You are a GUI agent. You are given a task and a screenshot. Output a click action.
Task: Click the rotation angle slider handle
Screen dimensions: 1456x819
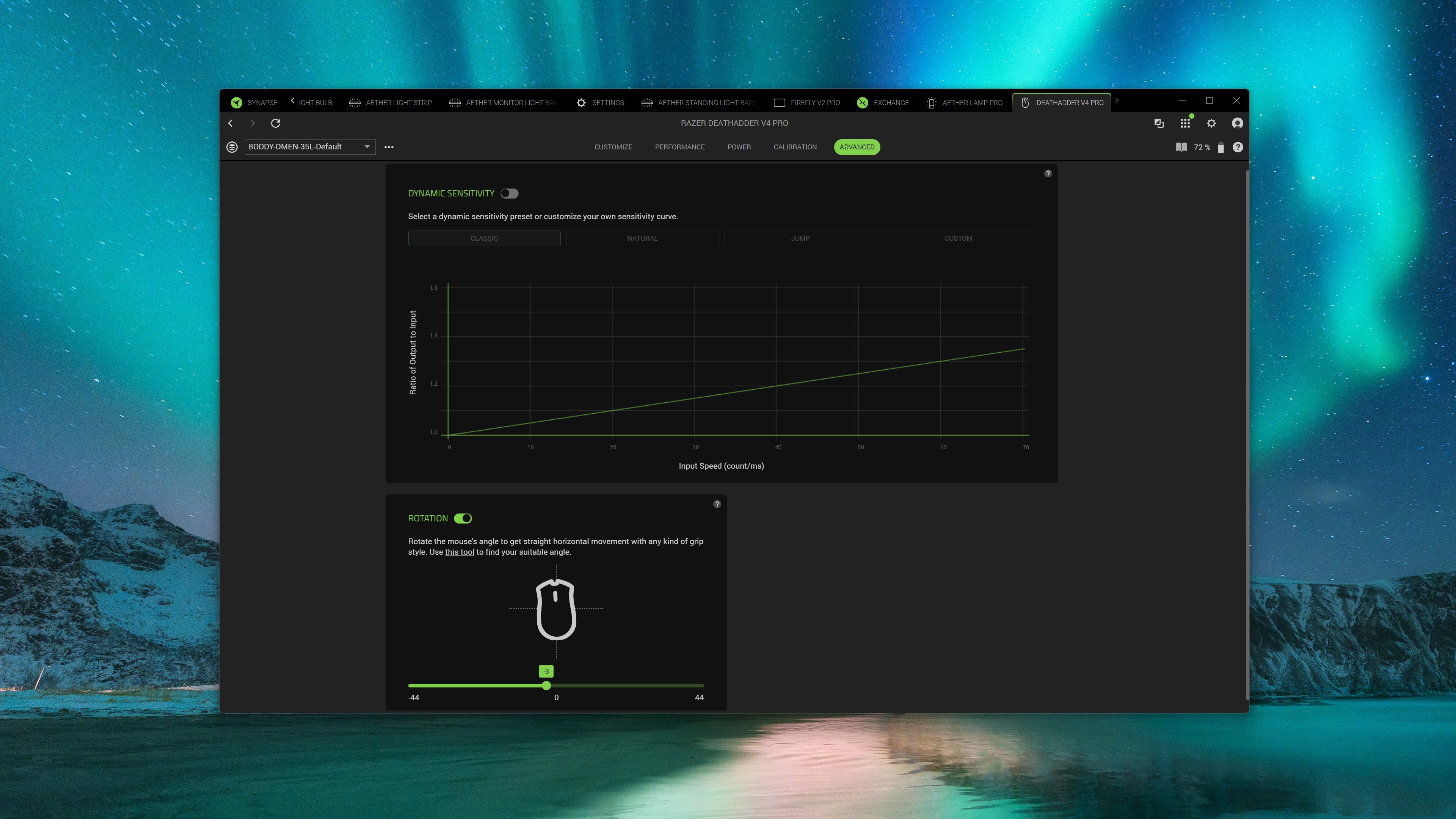coord(546,686)
